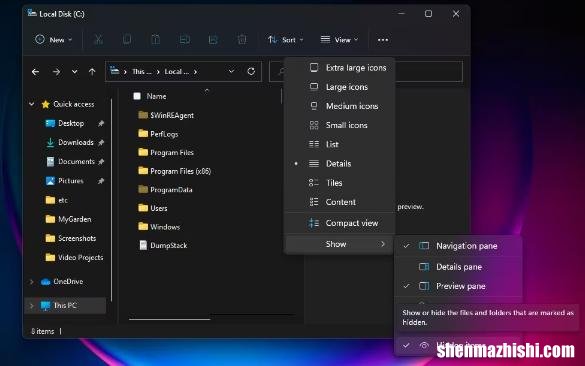Toggle Hidden items in Show submenu

(x=459, y=345)
